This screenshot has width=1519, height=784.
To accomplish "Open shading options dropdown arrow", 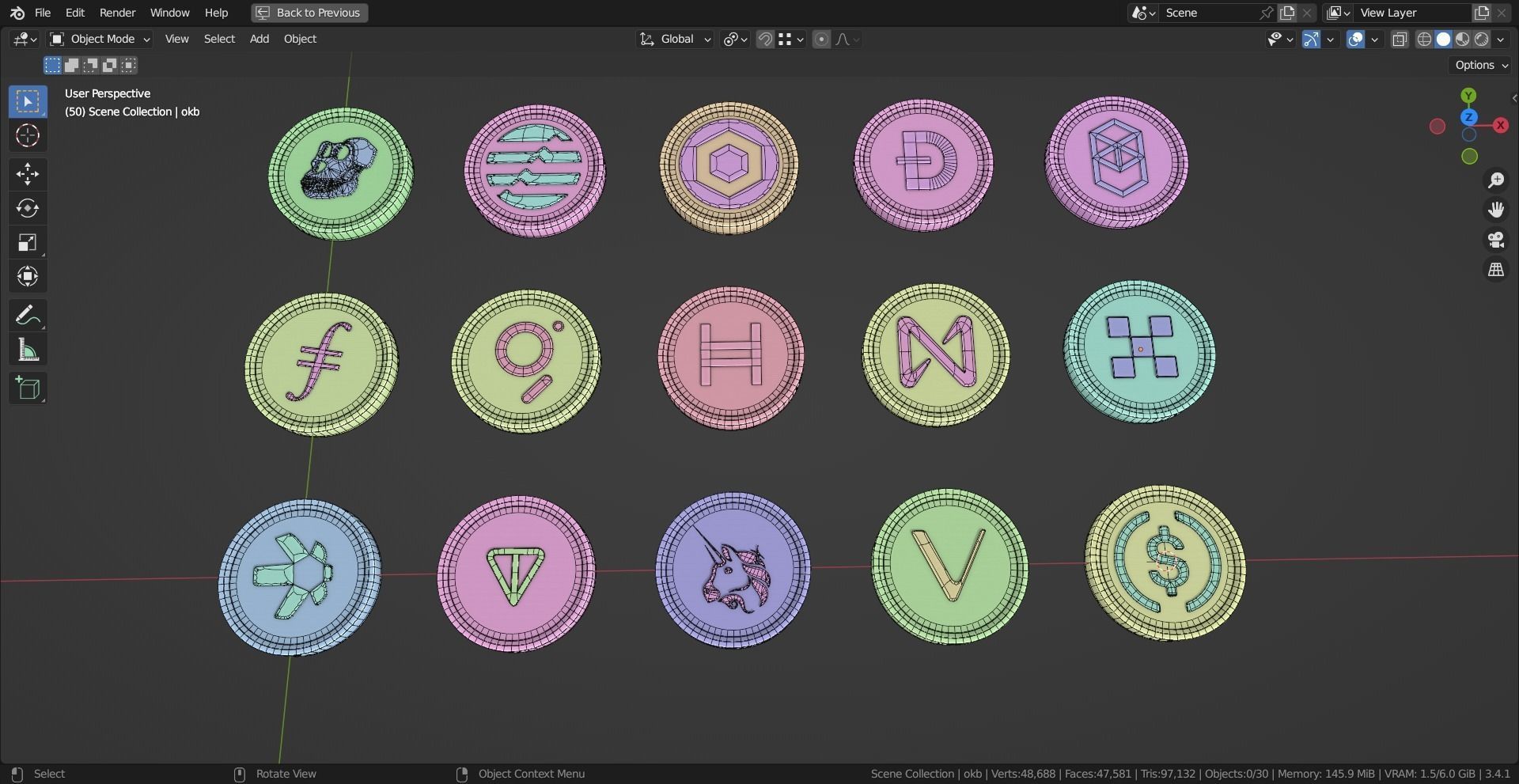I will click(x=1501, y=39).
